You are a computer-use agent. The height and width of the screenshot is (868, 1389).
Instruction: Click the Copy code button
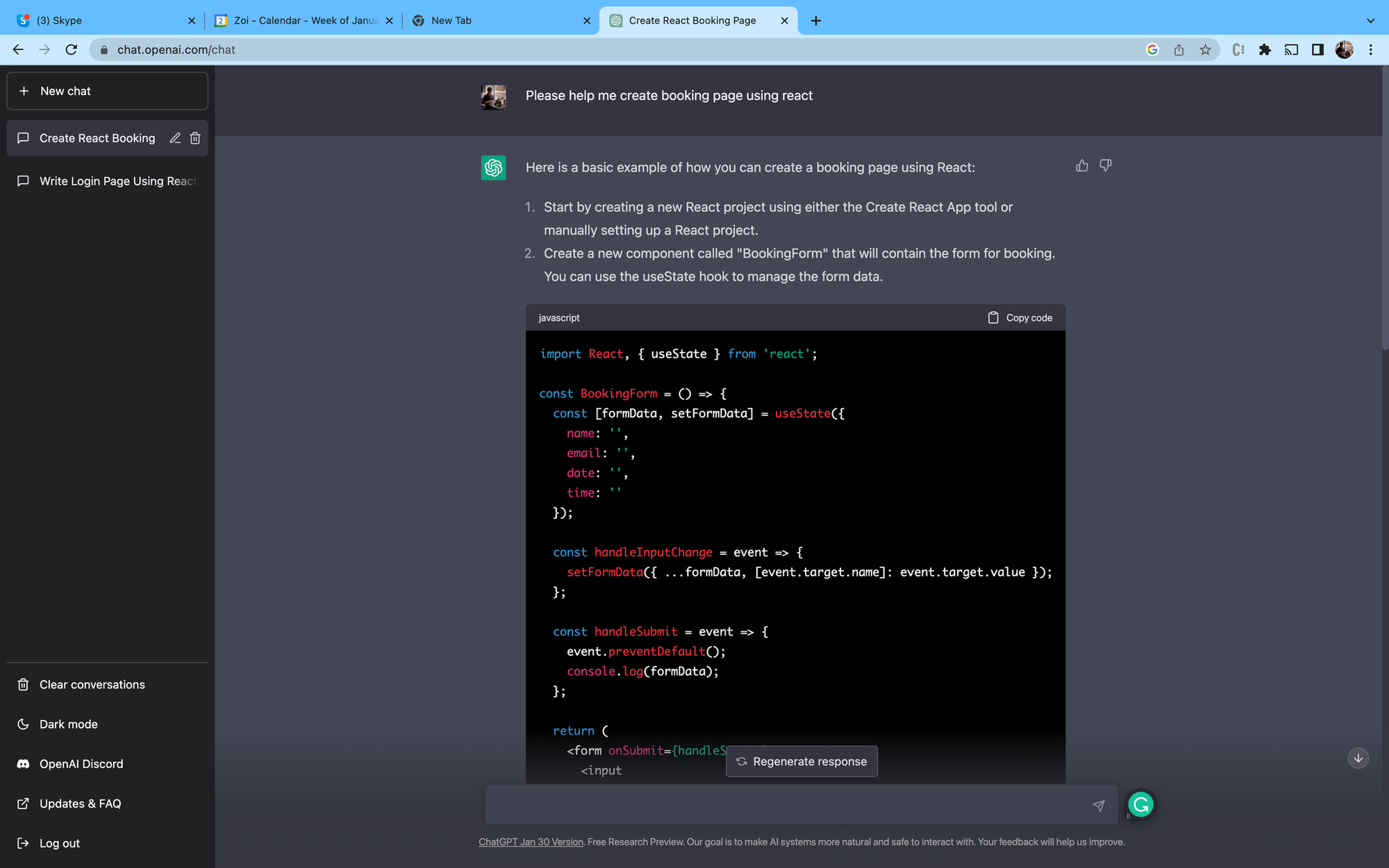pos(1020,317)
